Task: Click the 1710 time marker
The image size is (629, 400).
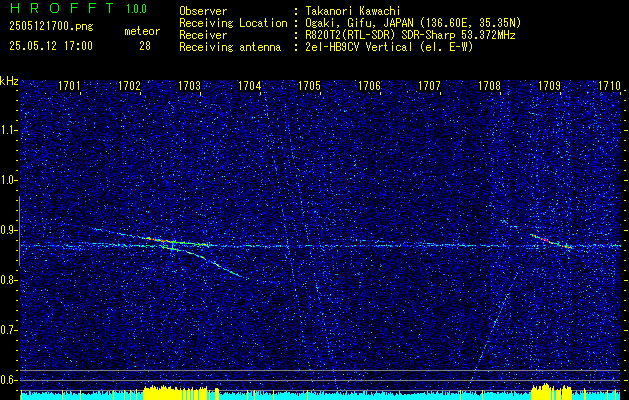Action: pos(610,86)
